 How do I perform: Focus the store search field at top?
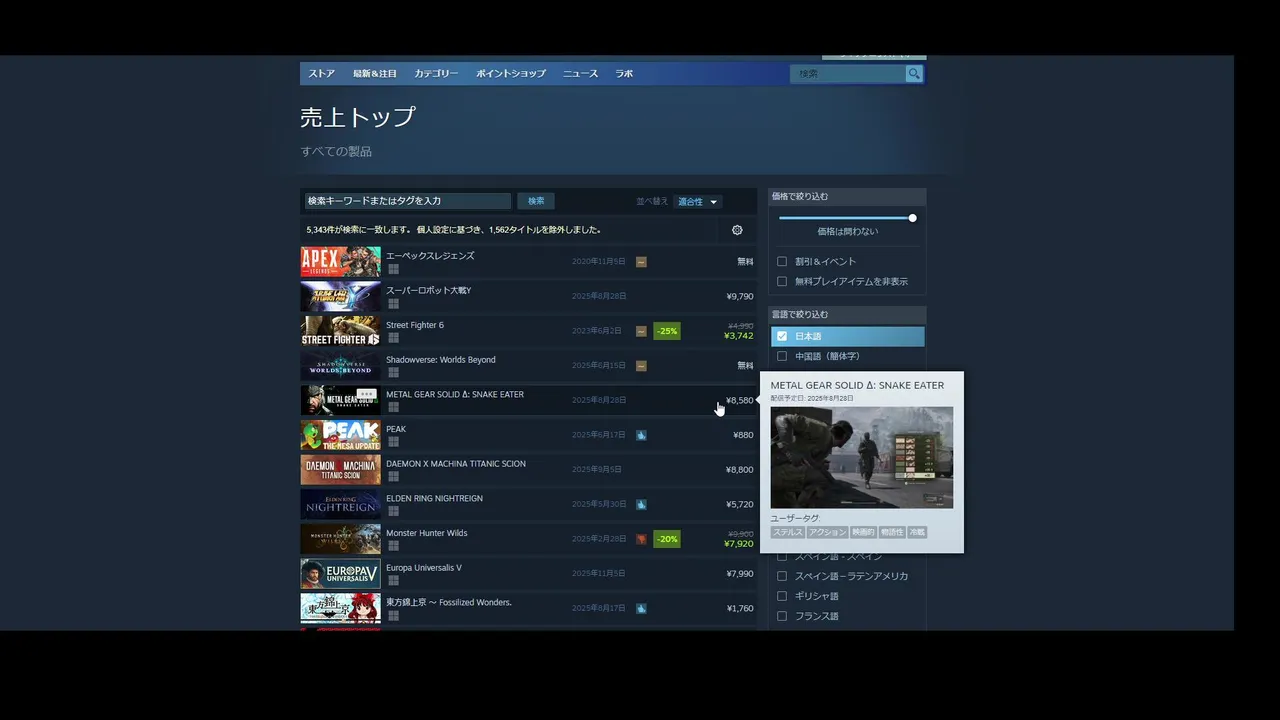coord(848,74)
